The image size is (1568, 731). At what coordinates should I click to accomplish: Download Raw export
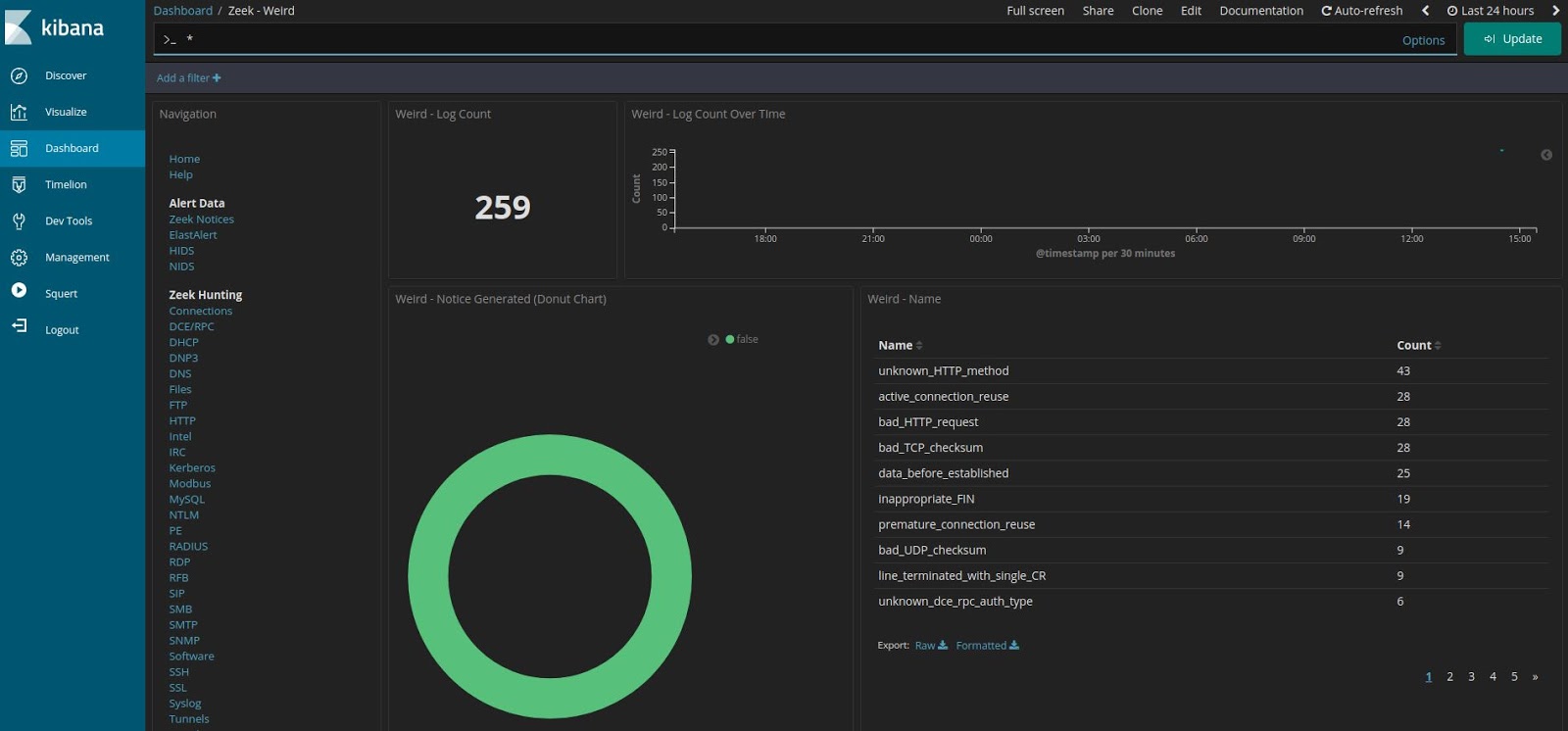pos(931,645)
